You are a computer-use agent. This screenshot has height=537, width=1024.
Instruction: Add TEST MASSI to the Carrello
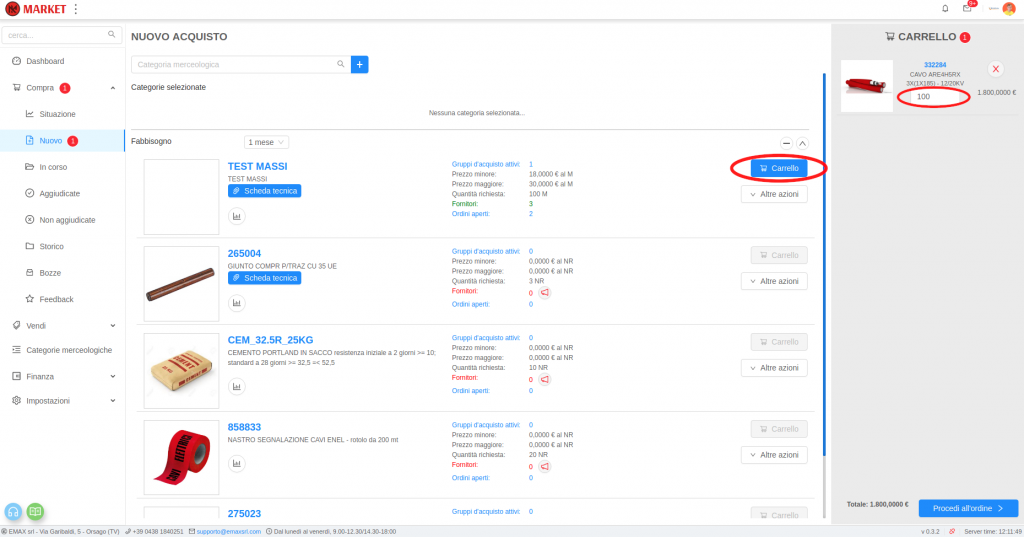[778, 168]
